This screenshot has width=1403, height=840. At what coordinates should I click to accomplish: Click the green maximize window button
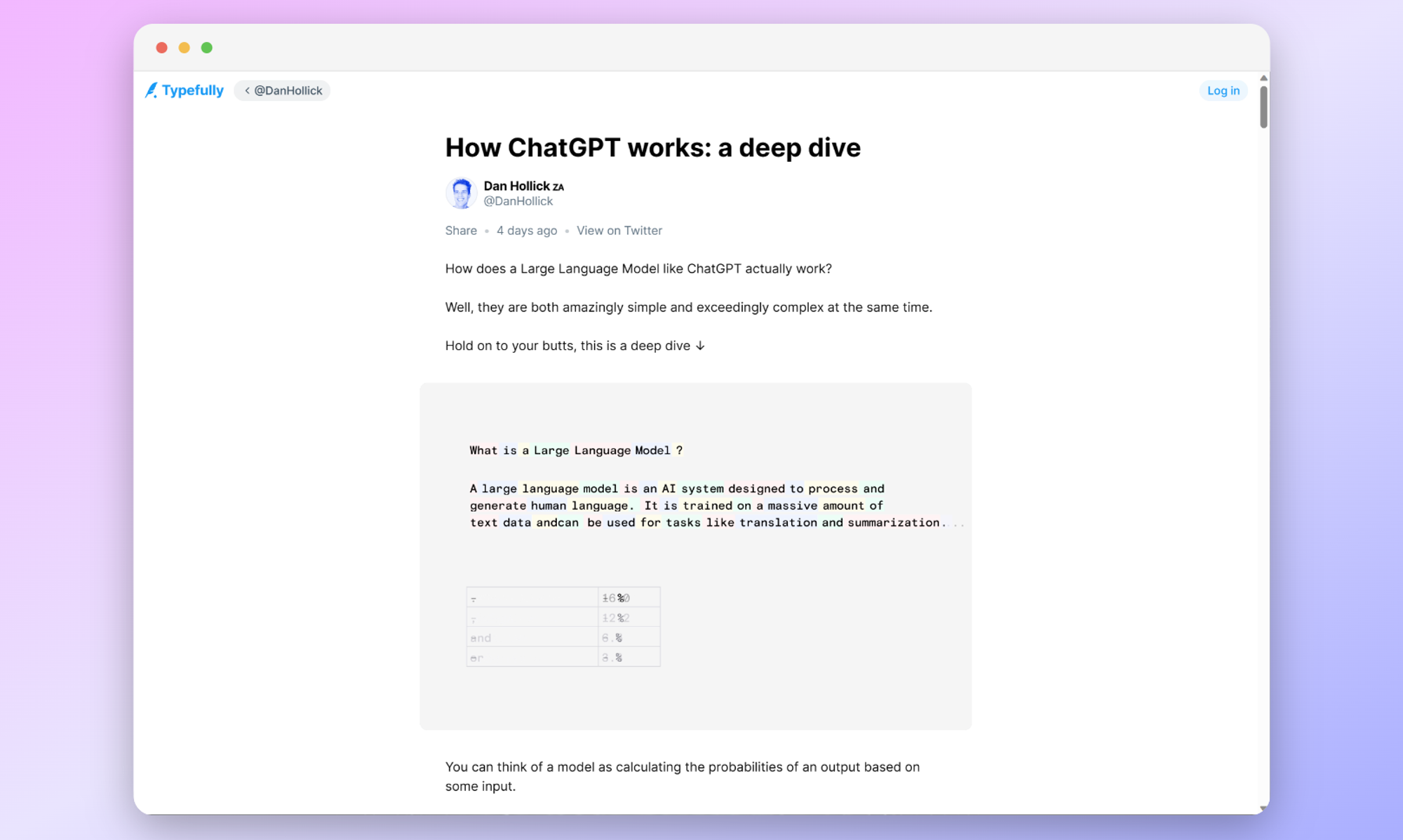206,48
